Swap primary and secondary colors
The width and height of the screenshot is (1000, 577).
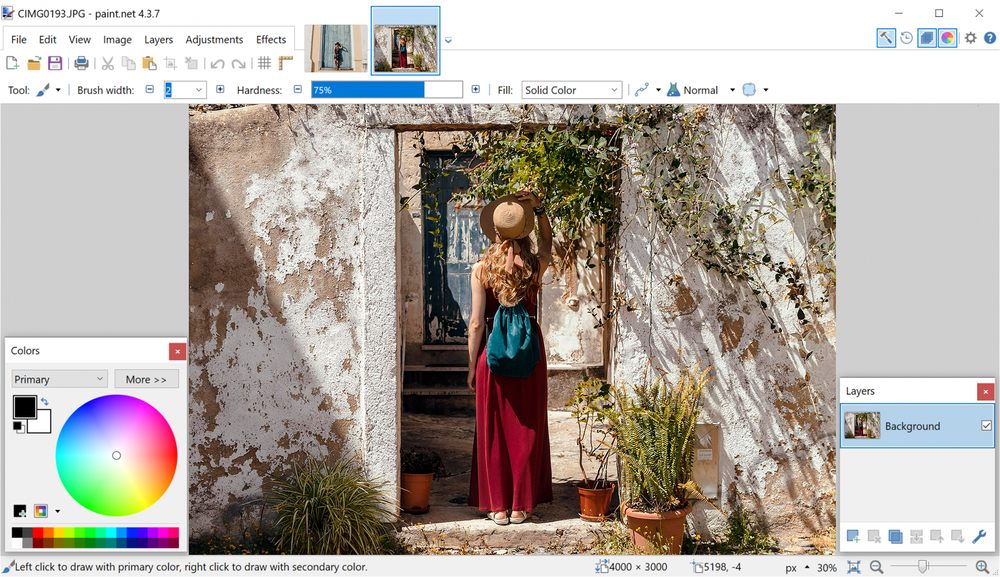pyautogui.click(x=44, y=402)
